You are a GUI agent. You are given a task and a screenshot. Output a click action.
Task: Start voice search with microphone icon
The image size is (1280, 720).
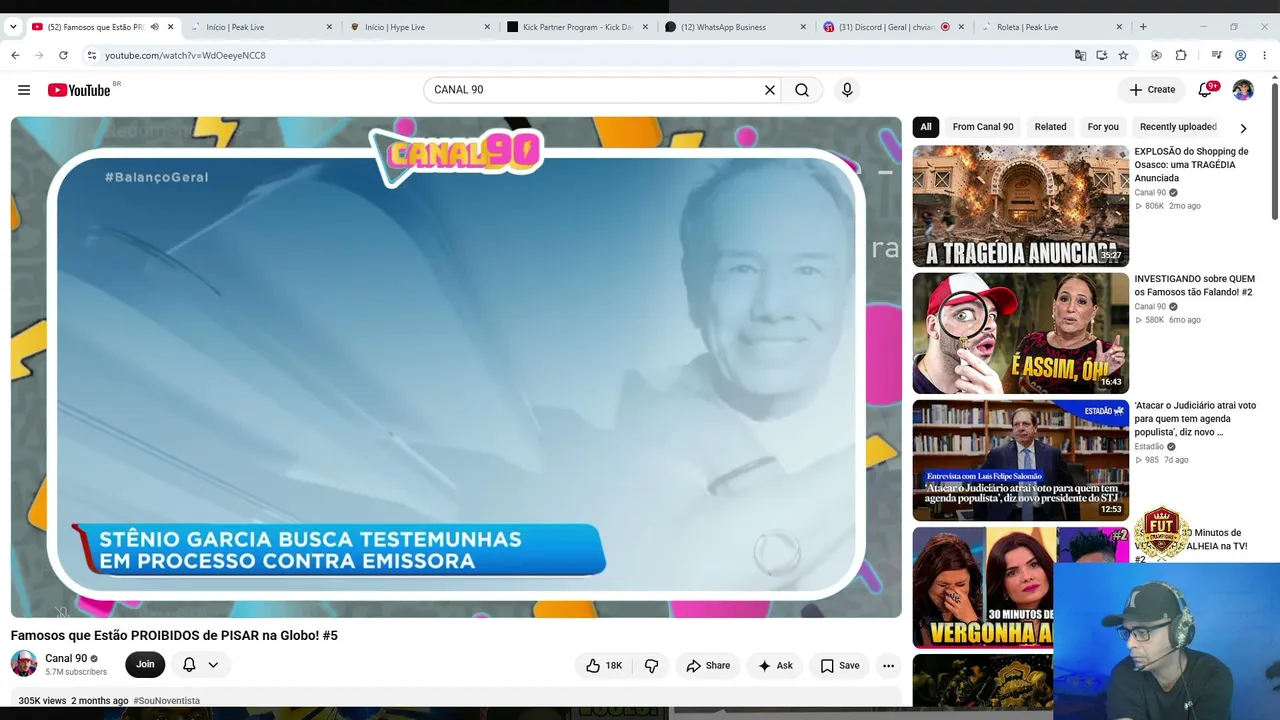click(847, 90)
